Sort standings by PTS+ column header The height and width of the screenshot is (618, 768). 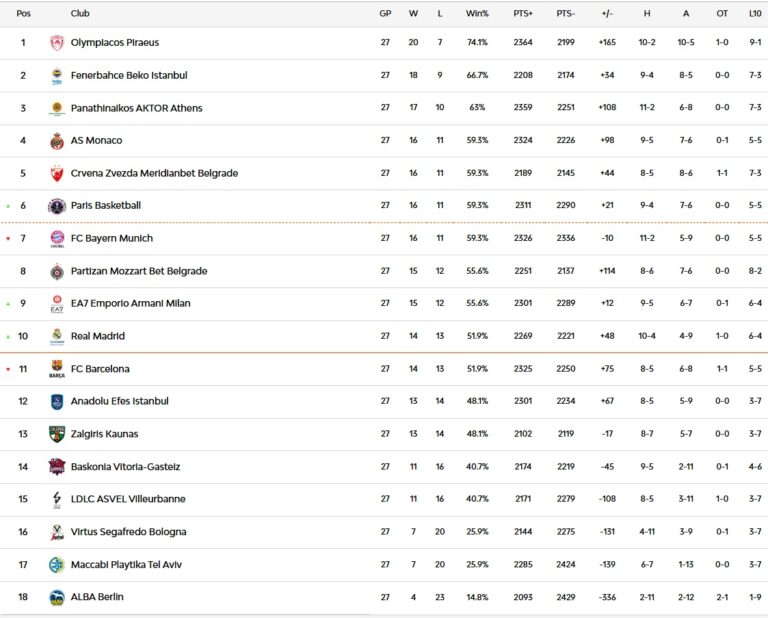coord(523,14)
